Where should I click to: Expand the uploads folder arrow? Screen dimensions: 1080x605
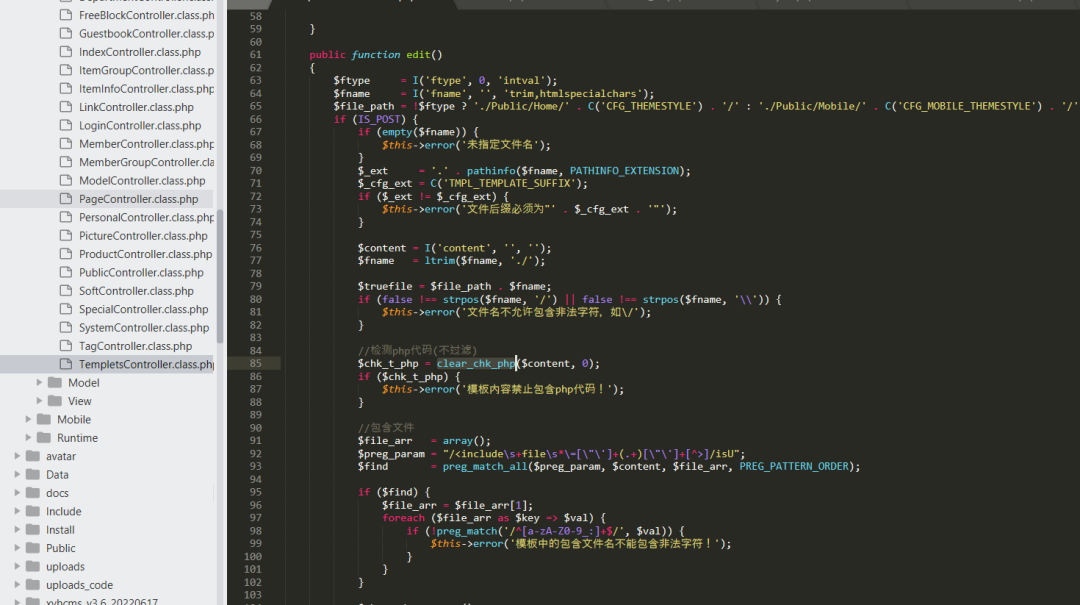point(17,566)
